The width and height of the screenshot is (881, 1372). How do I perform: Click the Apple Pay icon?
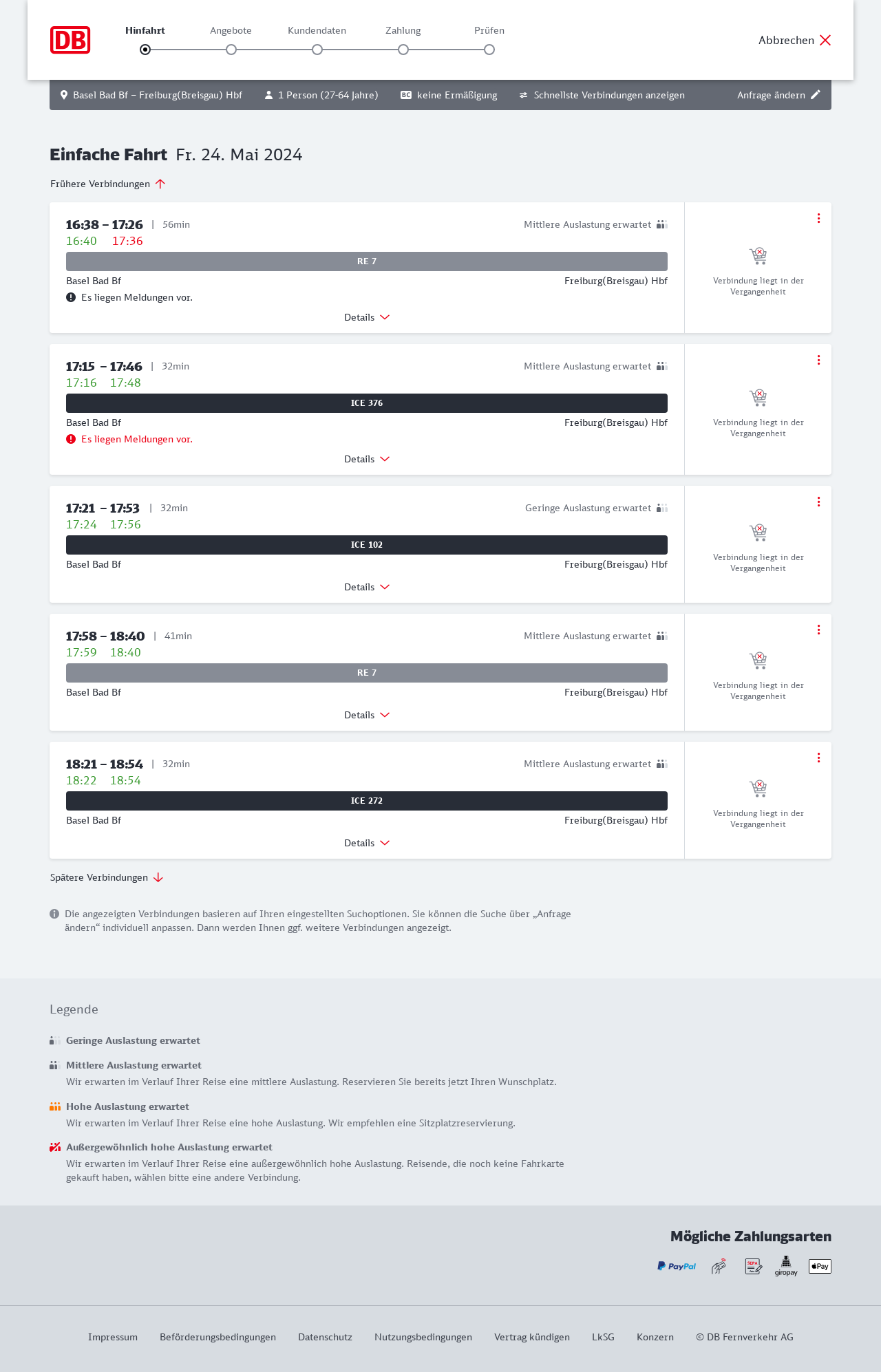820,1266
